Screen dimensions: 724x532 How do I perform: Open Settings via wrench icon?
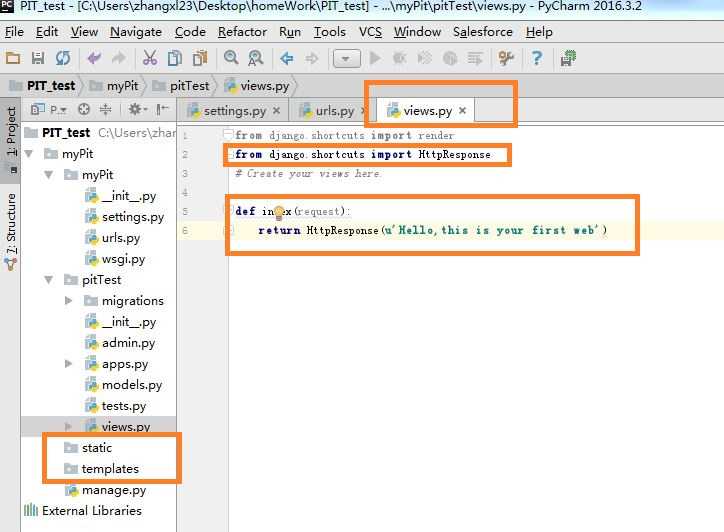pos(506,58)
